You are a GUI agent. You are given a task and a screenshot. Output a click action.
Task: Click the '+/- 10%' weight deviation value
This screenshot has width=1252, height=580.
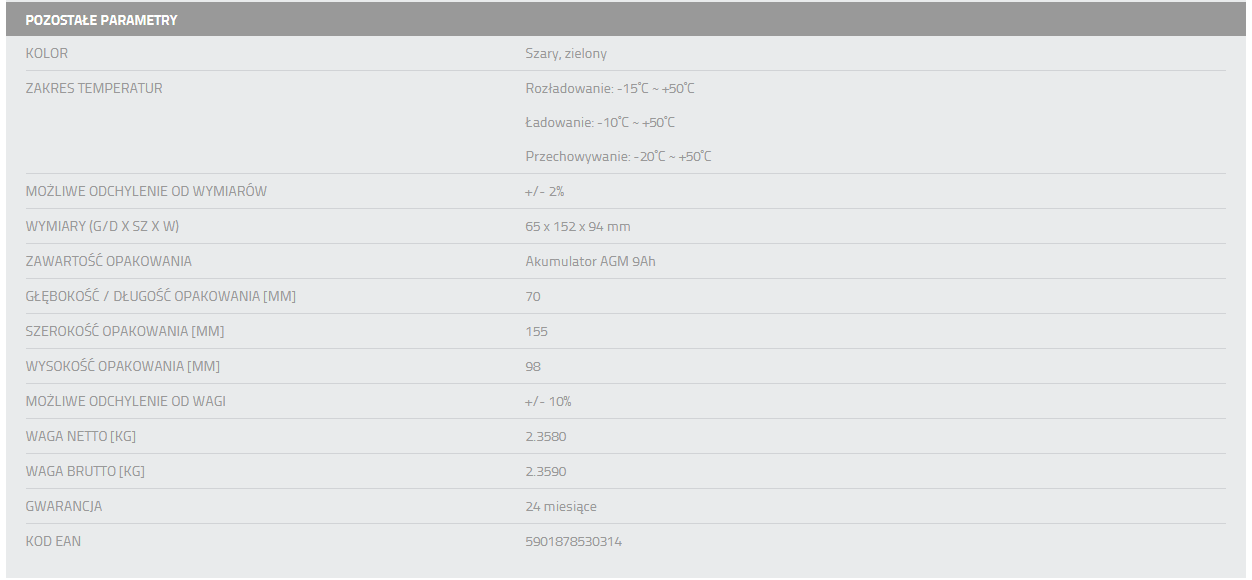coord(548,401)
